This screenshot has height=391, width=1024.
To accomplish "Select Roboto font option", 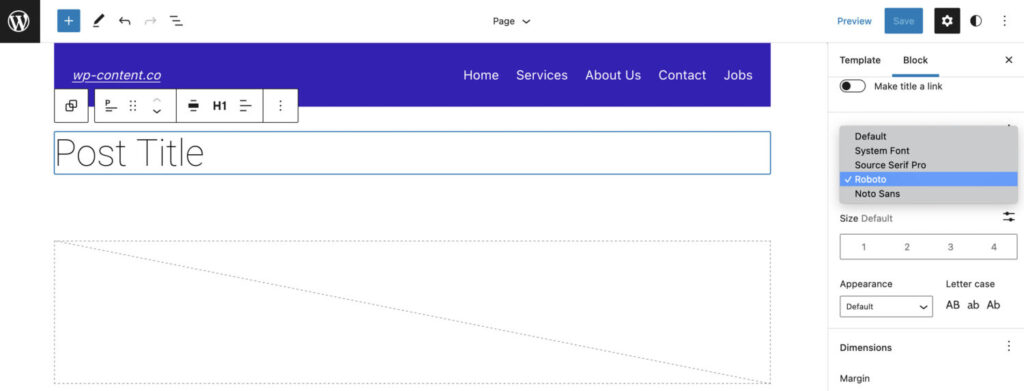I will pyautogui.click(x=928, y=180).
